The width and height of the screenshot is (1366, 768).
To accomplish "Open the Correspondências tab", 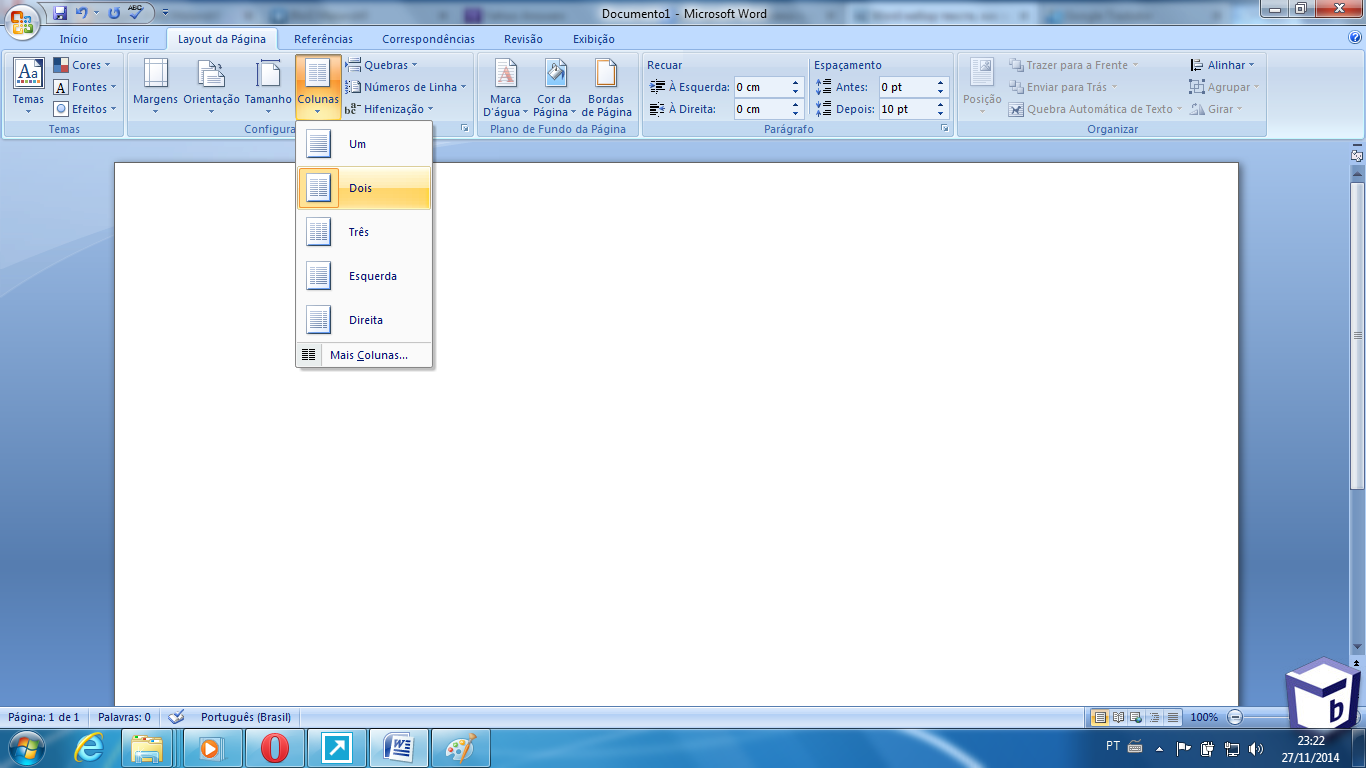I will pos(428,39).
